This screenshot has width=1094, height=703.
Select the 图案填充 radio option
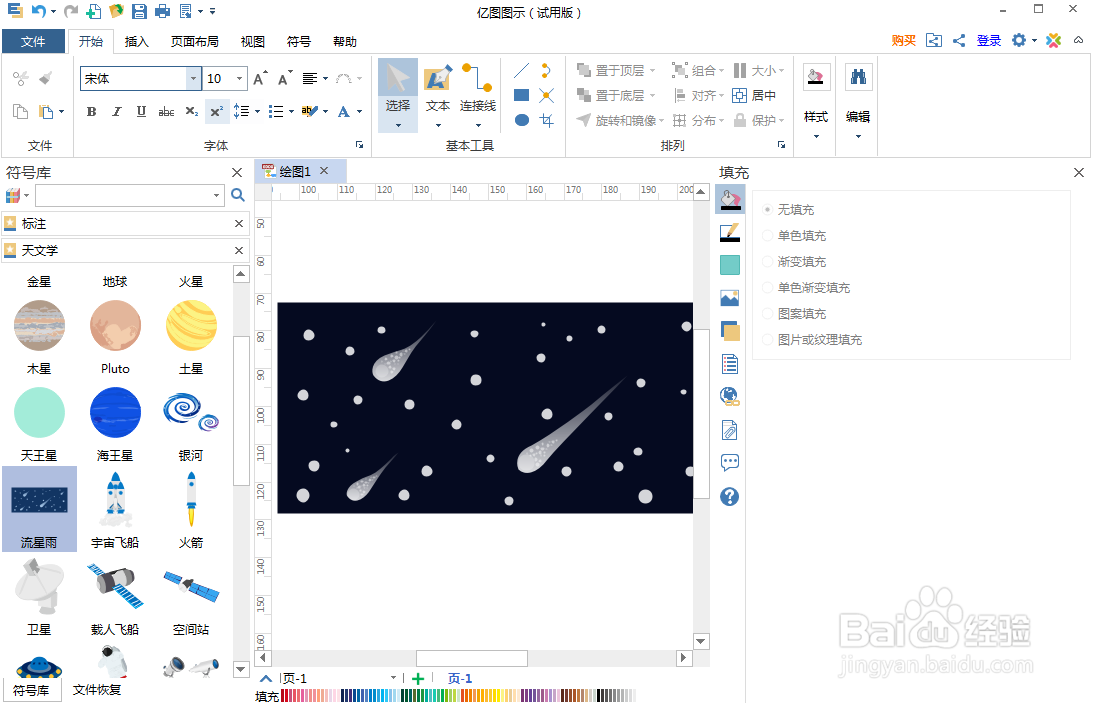pos(767,314)
